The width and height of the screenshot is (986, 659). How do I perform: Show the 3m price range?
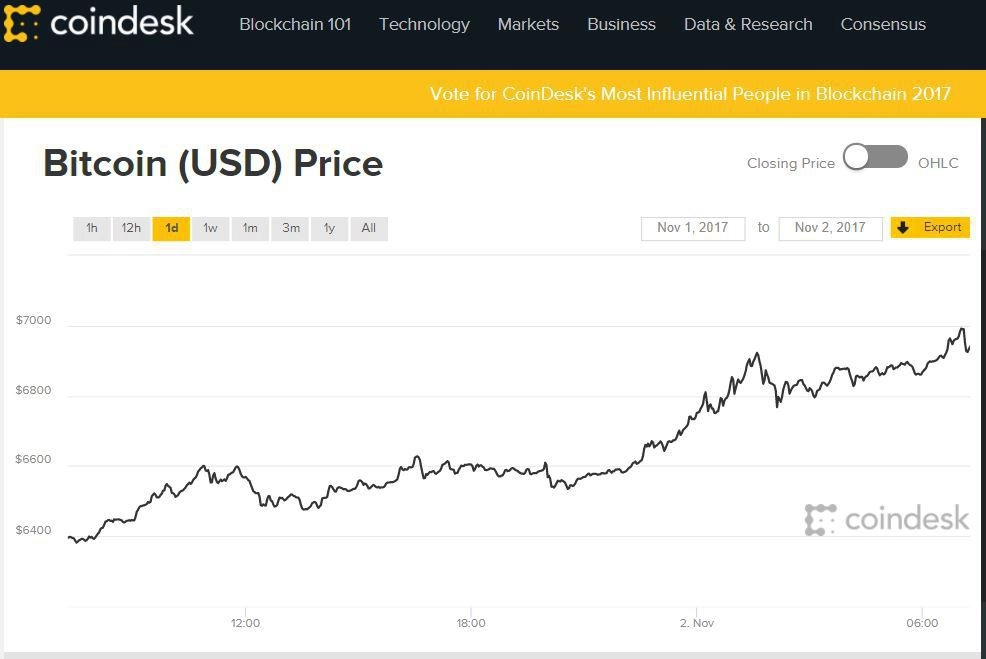[290, 228]
